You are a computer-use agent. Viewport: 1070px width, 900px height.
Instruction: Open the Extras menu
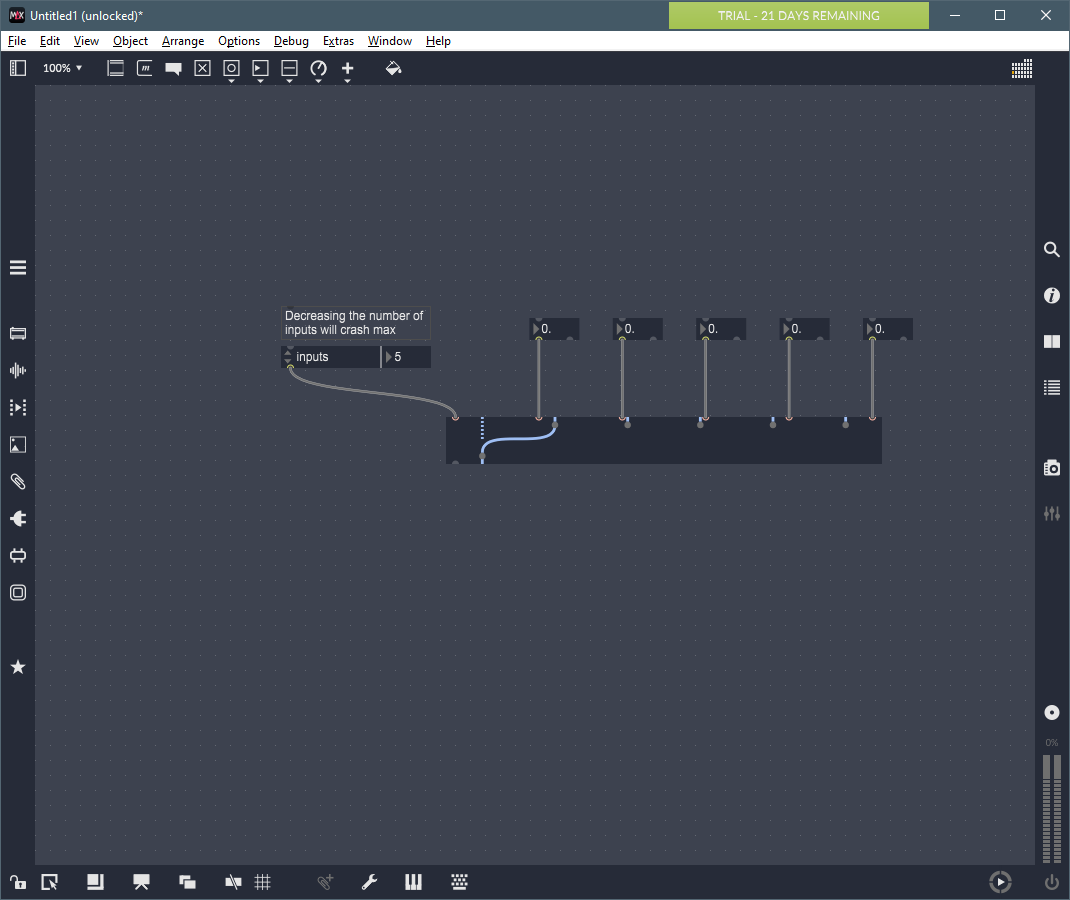(338, 41)
